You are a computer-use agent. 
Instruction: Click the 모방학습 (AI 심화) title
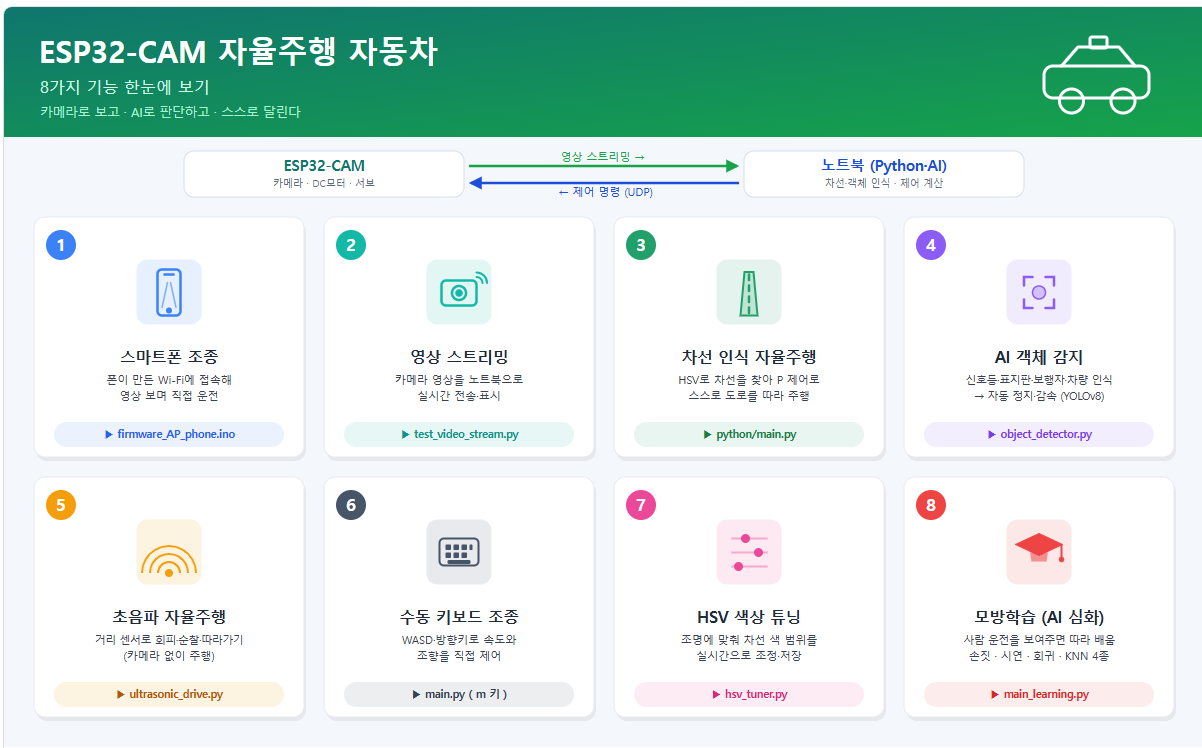click(1039, 617)
